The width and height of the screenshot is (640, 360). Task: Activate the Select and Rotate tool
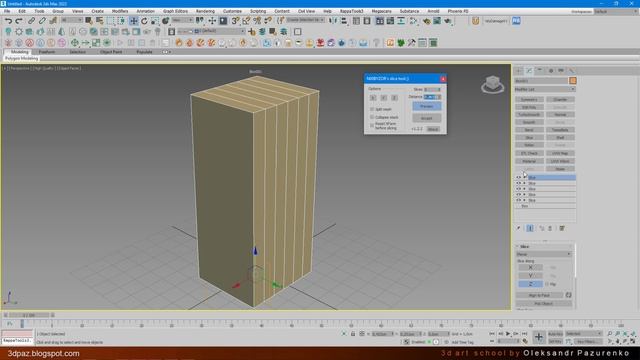click(144, 21)
